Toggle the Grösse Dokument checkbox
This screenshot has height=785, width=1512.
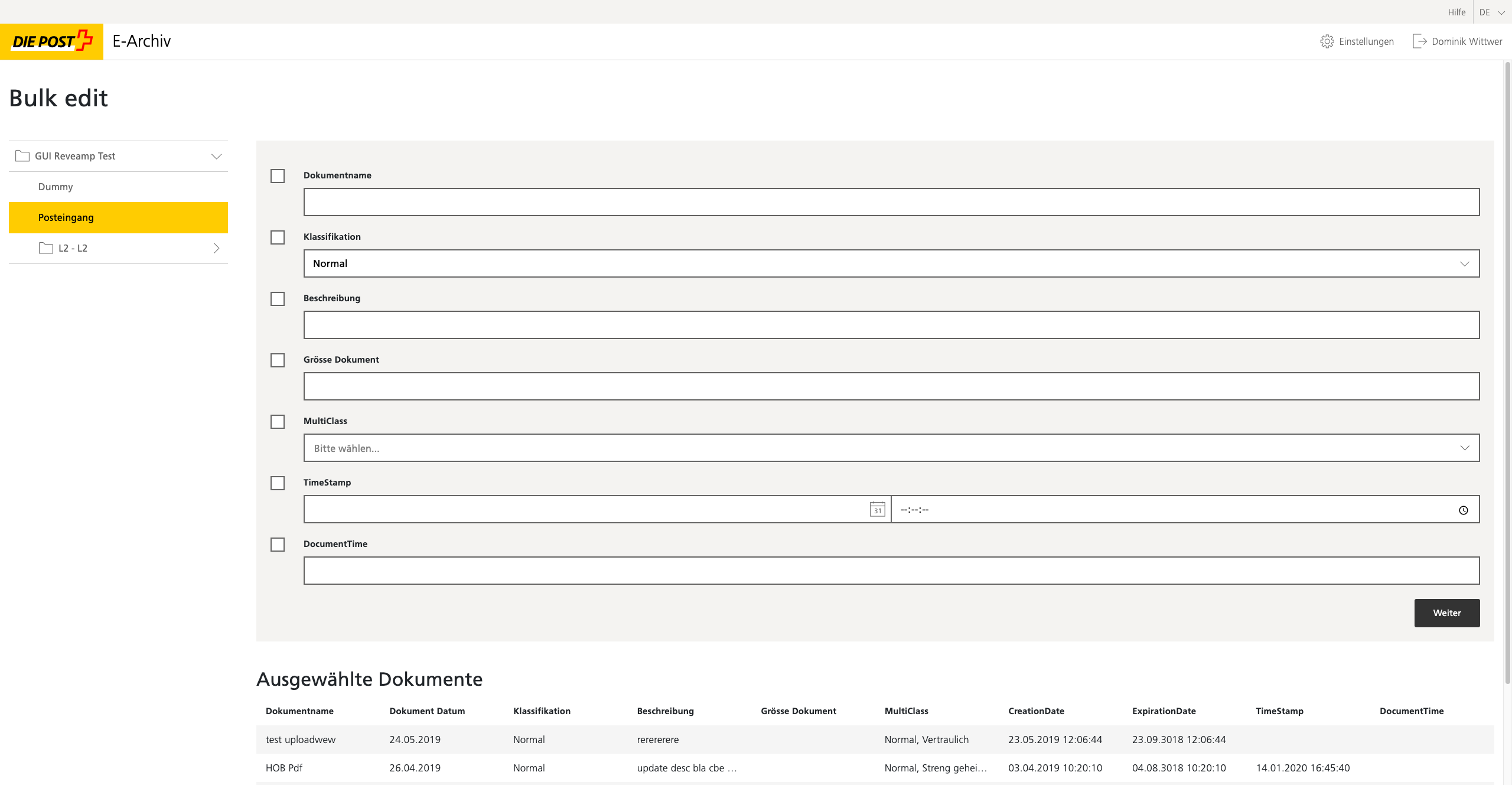(278, 360)
